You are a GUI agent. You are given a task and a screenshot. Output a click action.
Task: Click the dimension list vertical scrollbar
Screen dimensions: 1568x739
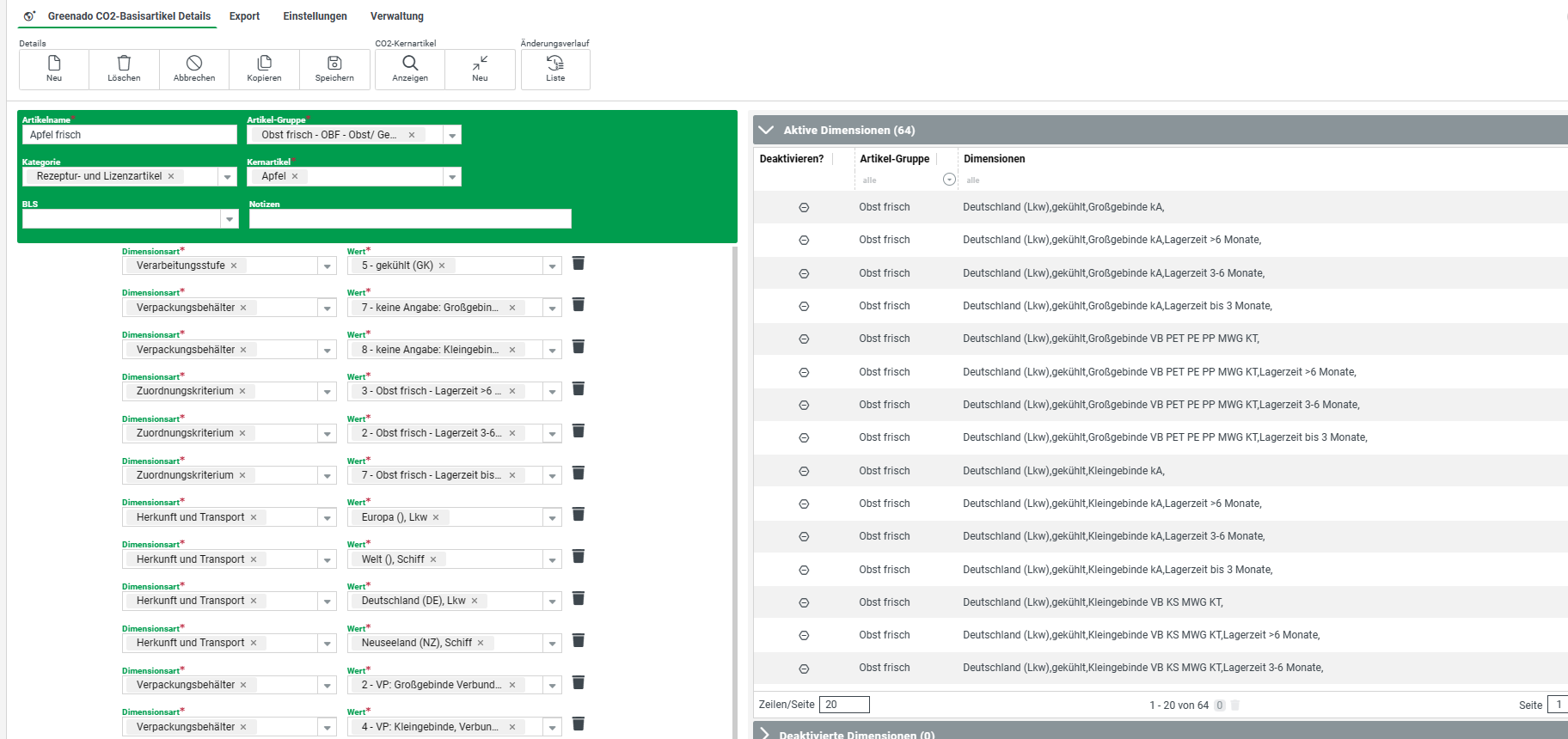tap(734, 492)
